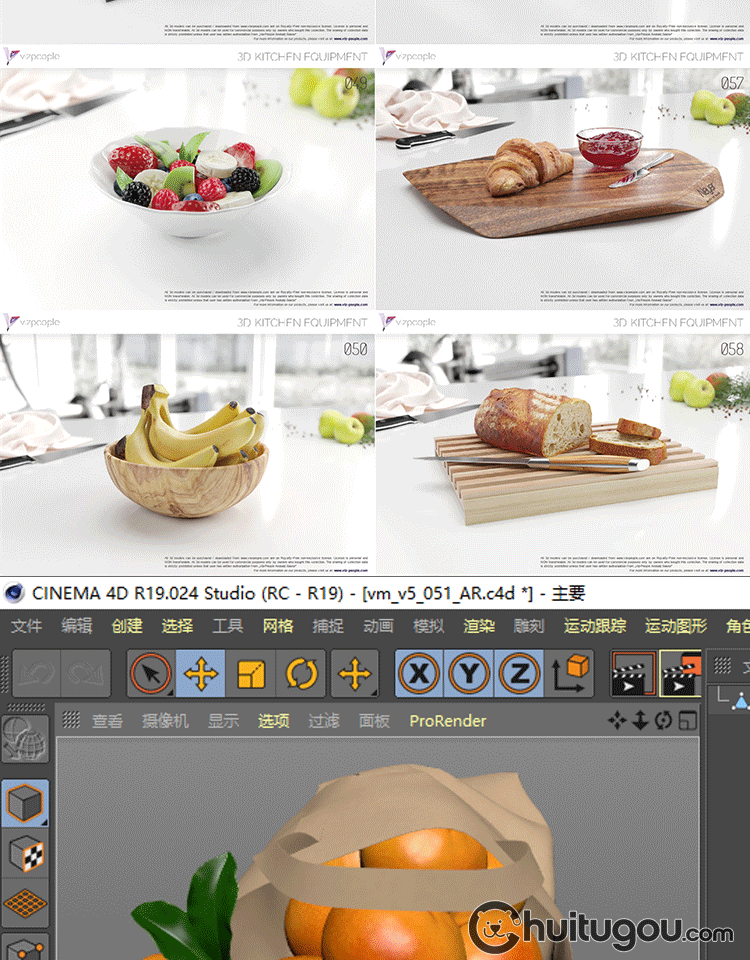
Task: Click the recent tools move icon
Action: (355, 673)
